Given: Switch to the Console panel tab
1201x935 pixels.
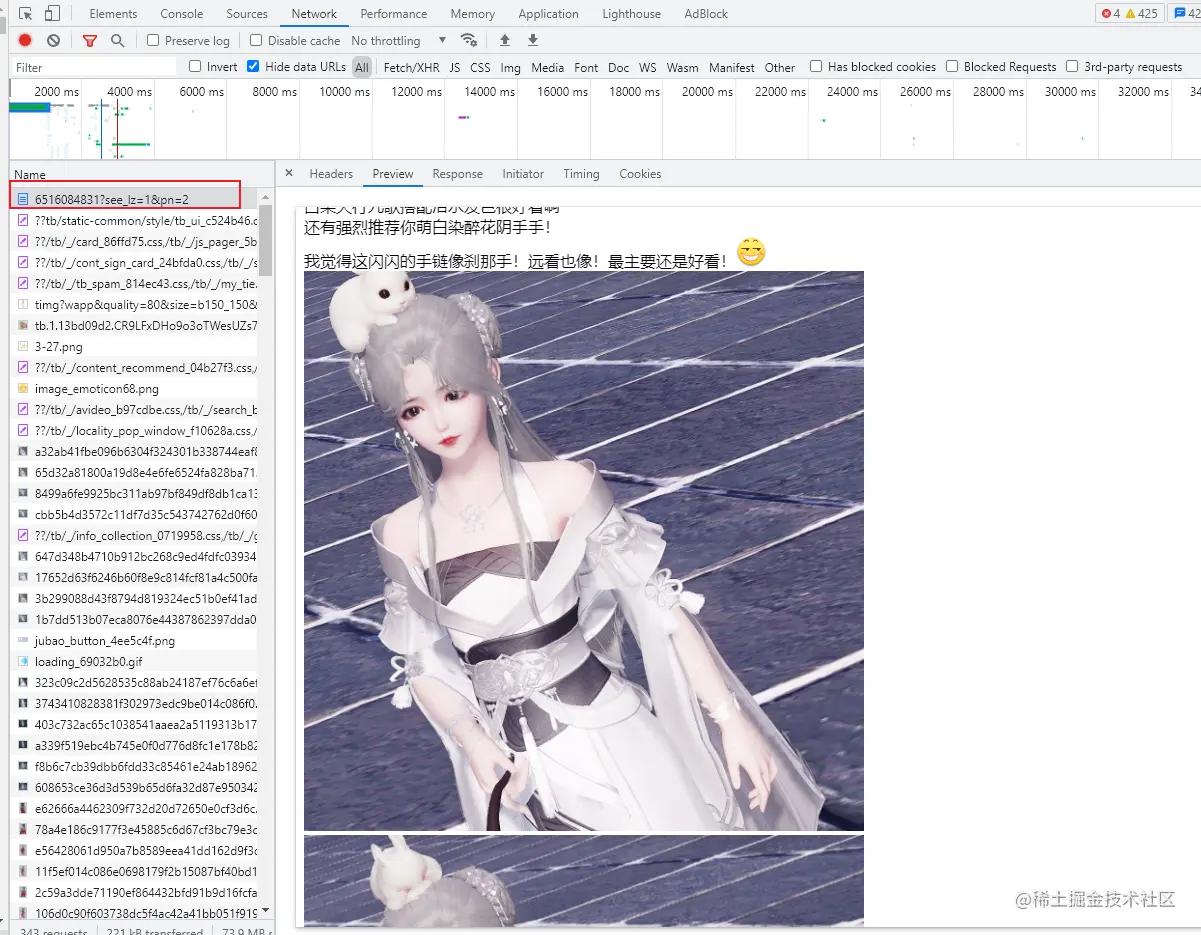Looking at the screenshot, I should pyautogui.click(x=182, y=14).
